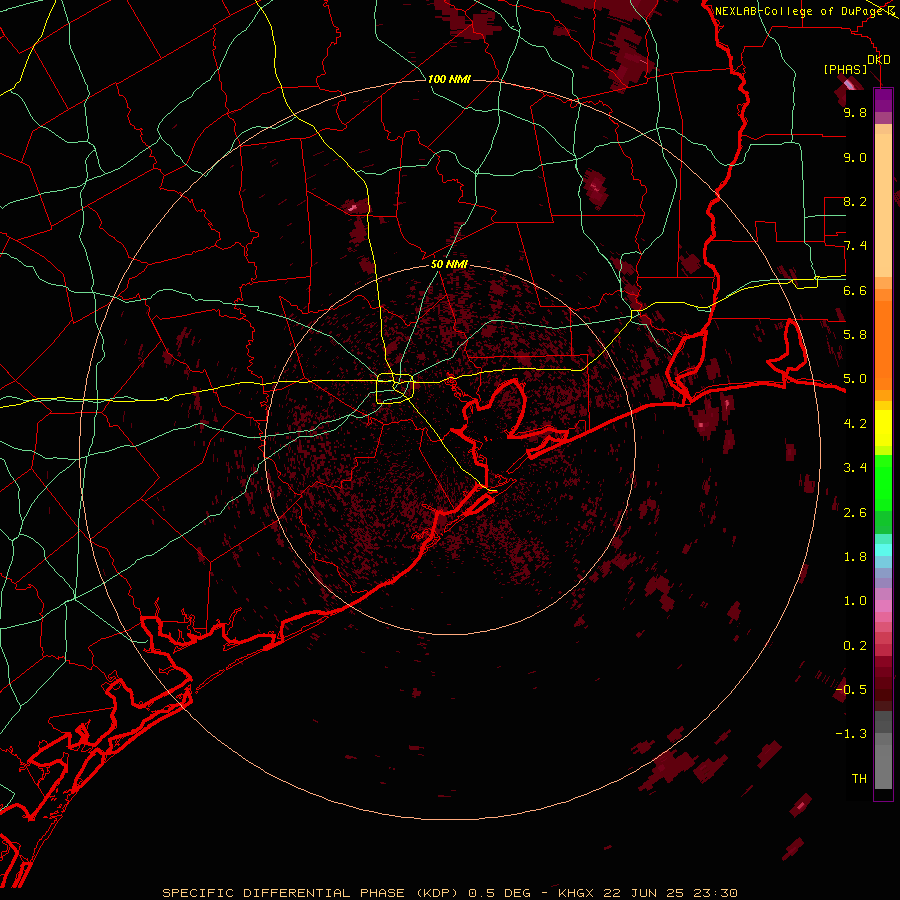Click the [PHAS] units label

(845, 69)
